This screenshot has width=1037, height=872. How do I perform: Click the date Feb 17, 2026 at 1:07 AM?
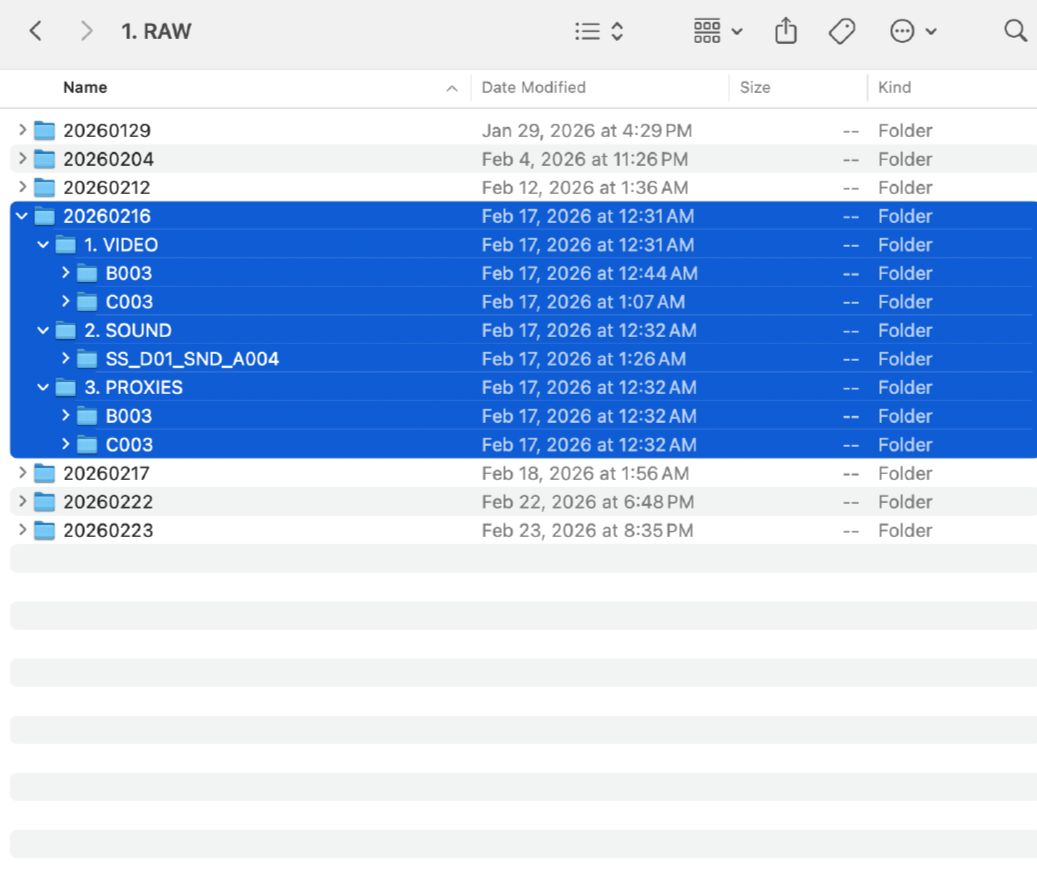pyautogui.click(x=583, y=301)
